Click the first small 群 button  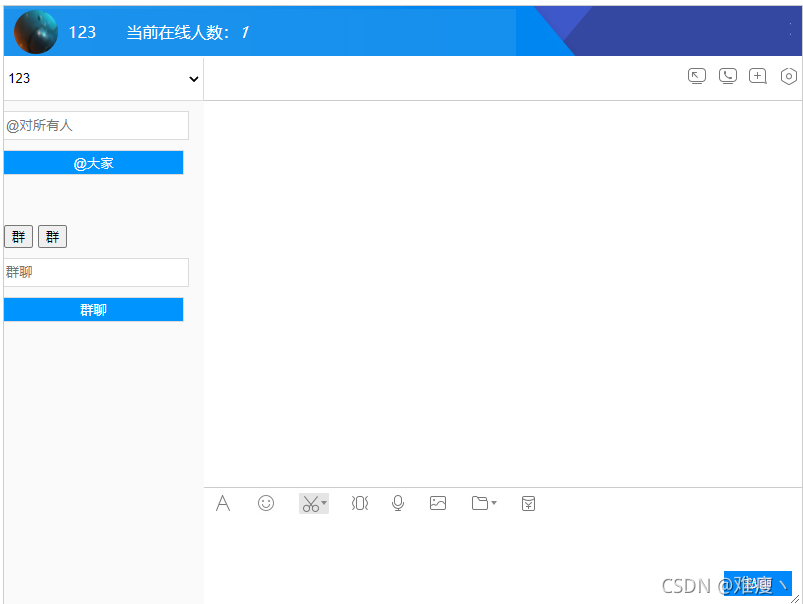18,236
